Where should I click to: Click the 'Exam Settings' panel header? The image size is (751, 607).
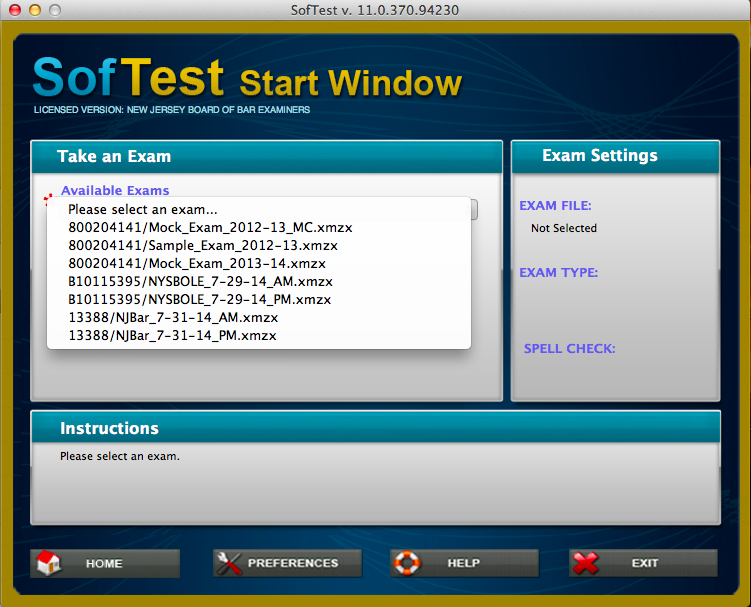(x=615, y=156)
